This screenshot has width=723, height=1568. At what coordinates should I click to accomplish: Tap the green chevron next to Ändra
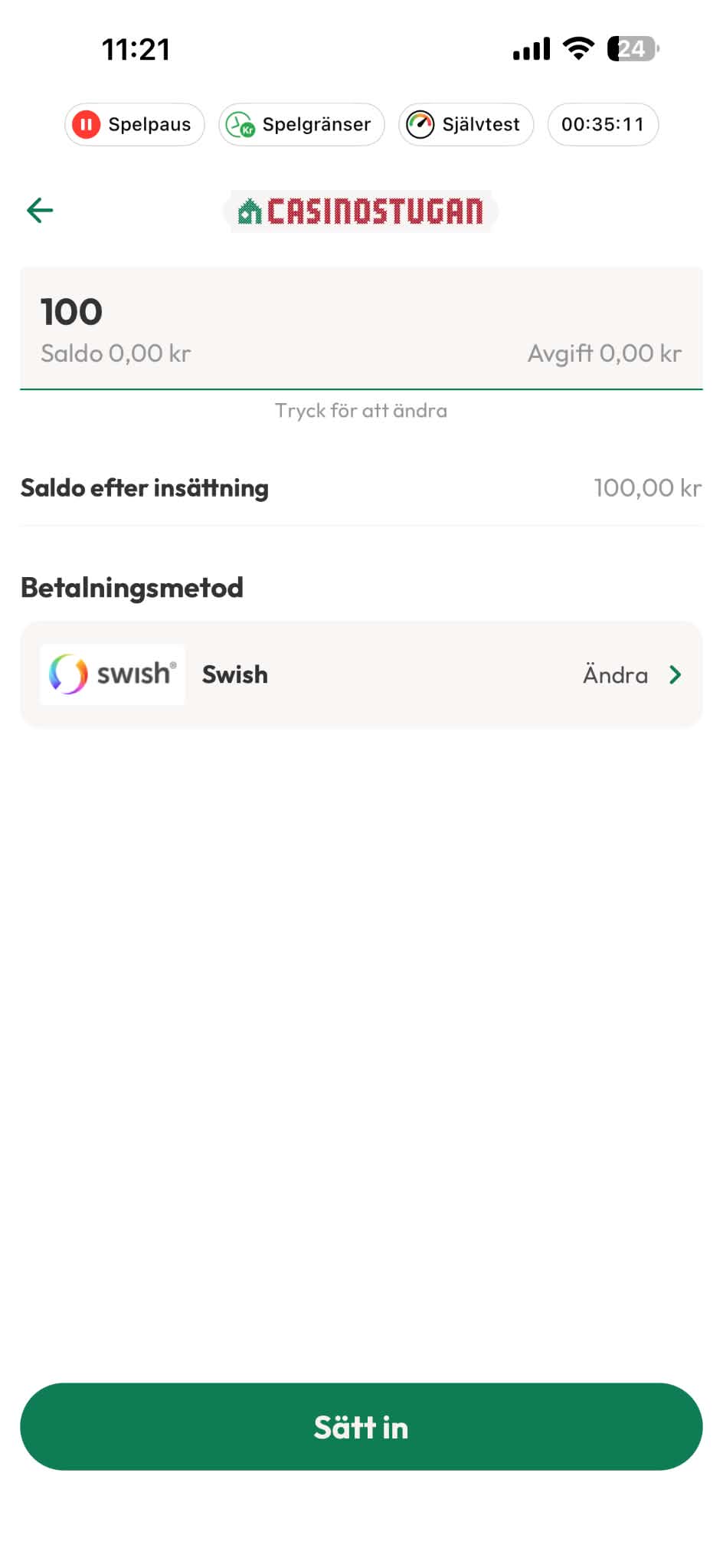tap(675, 674)
